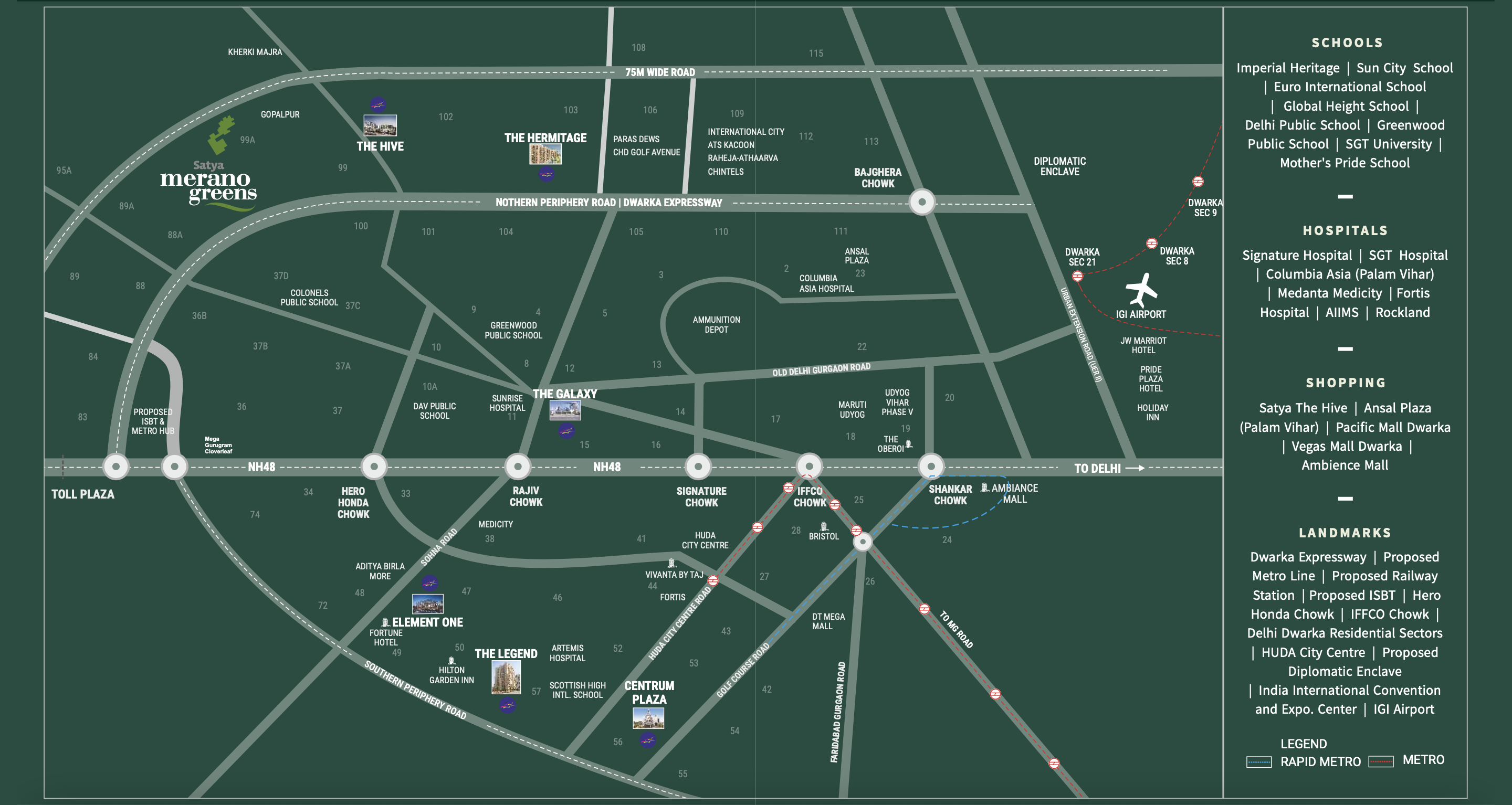Click the SHOPPING heading in the side panel
The image size is (1512, 805).
click(x=1346, y=383)
